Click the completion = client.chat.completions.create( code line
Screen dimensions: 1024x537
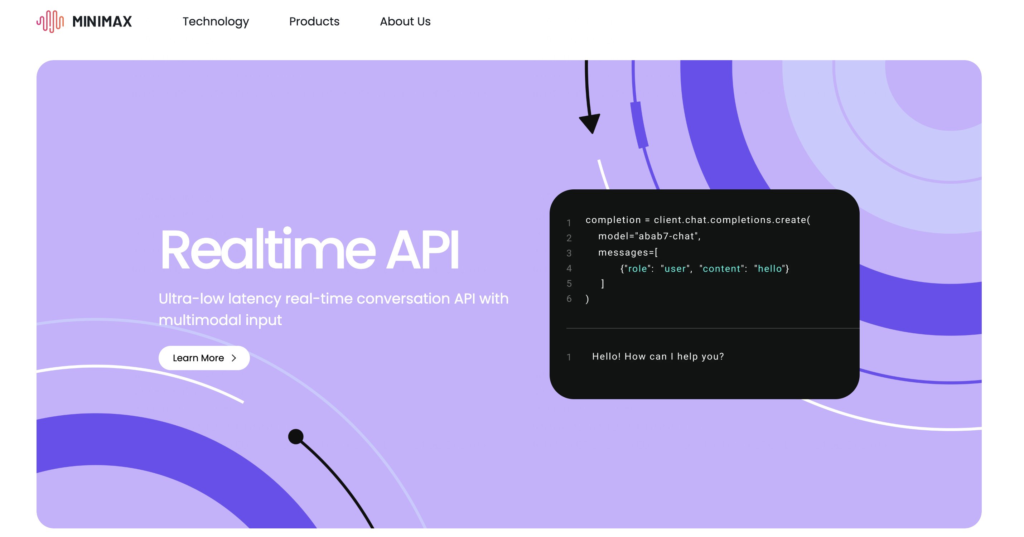697,220
